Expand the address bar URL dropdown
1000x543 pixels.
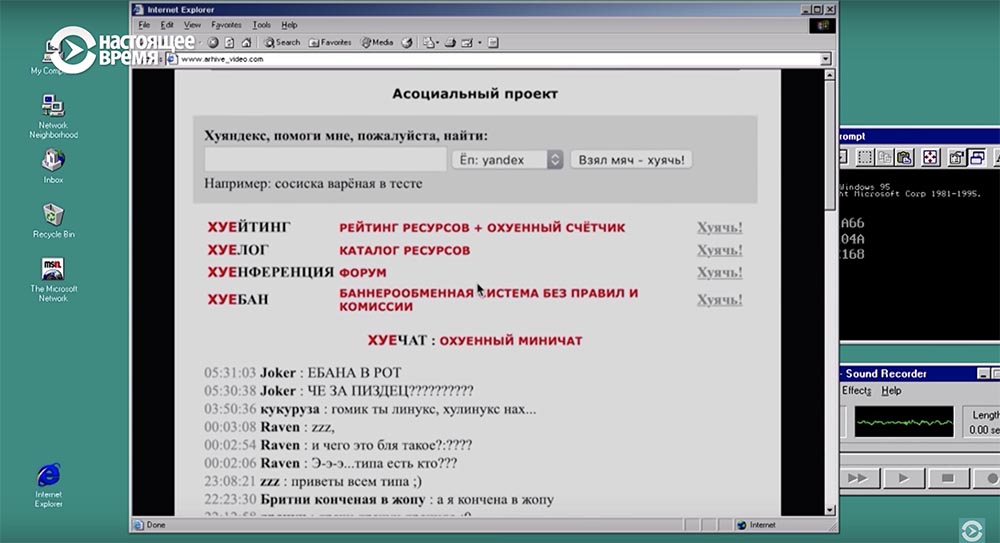tap(825, 59)
